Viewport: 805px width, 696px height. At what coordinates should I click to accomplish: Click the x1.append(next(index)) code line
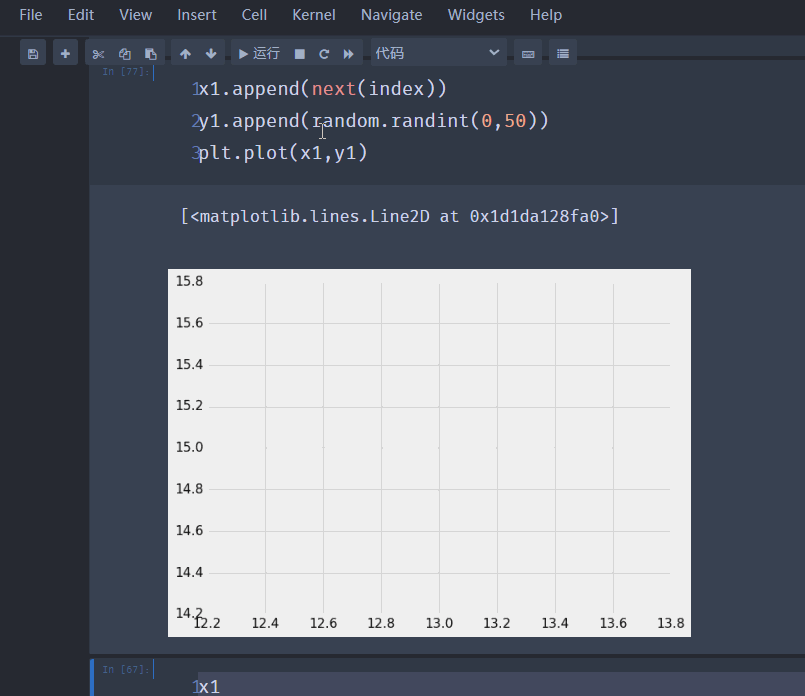[x=322, y=89]
